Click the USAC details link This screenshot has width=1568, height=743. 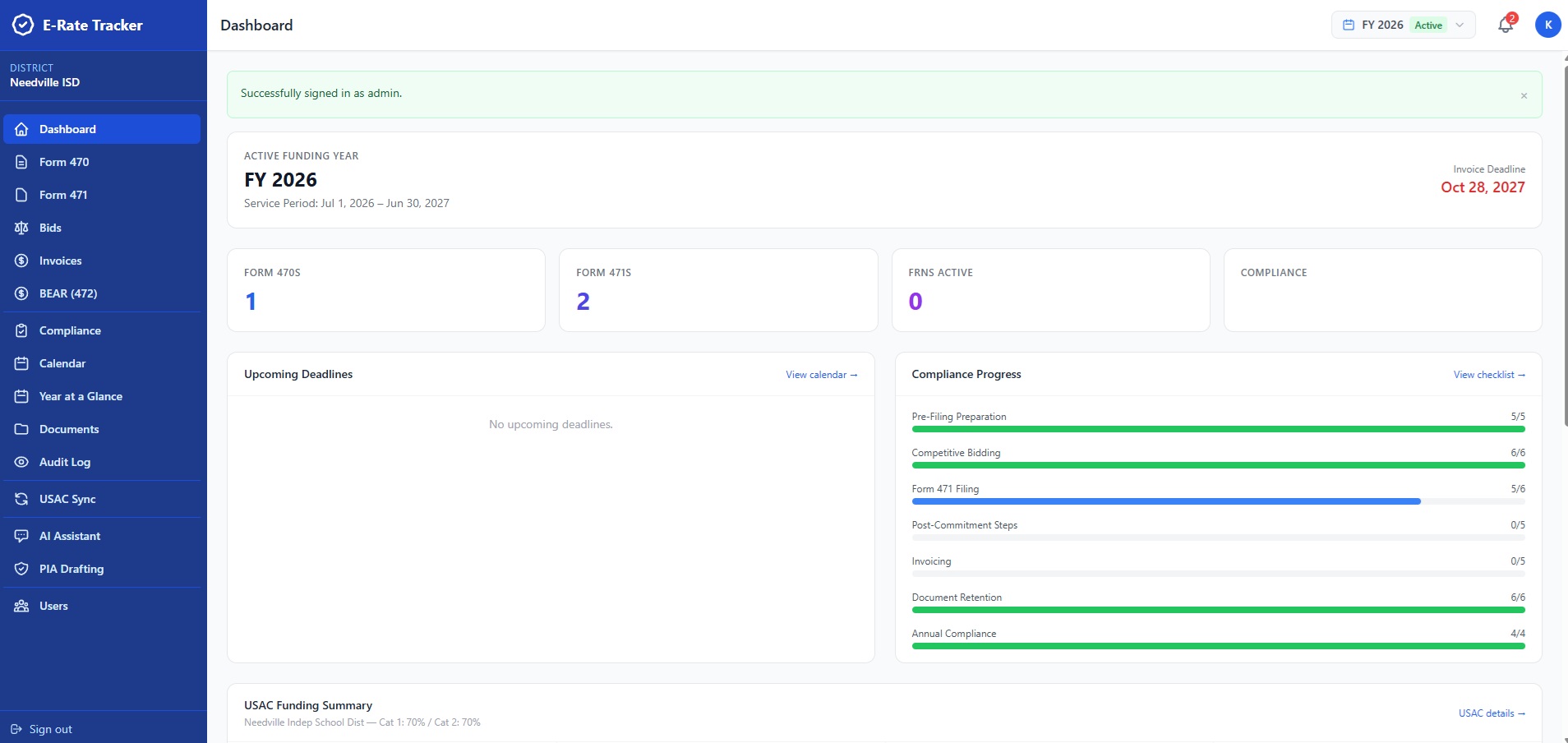point(1492,713)
